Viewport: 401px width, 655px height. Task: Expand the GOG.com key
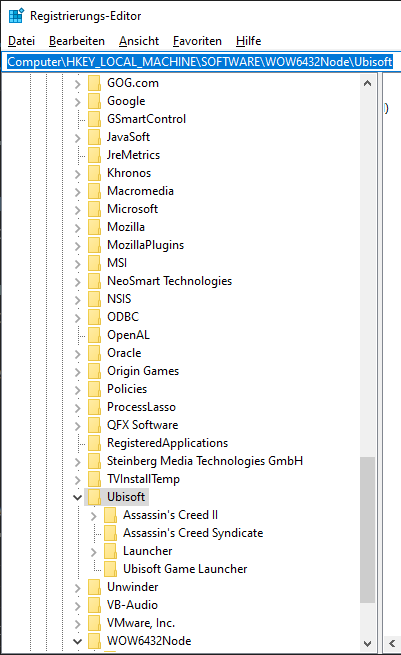point(78,84)
